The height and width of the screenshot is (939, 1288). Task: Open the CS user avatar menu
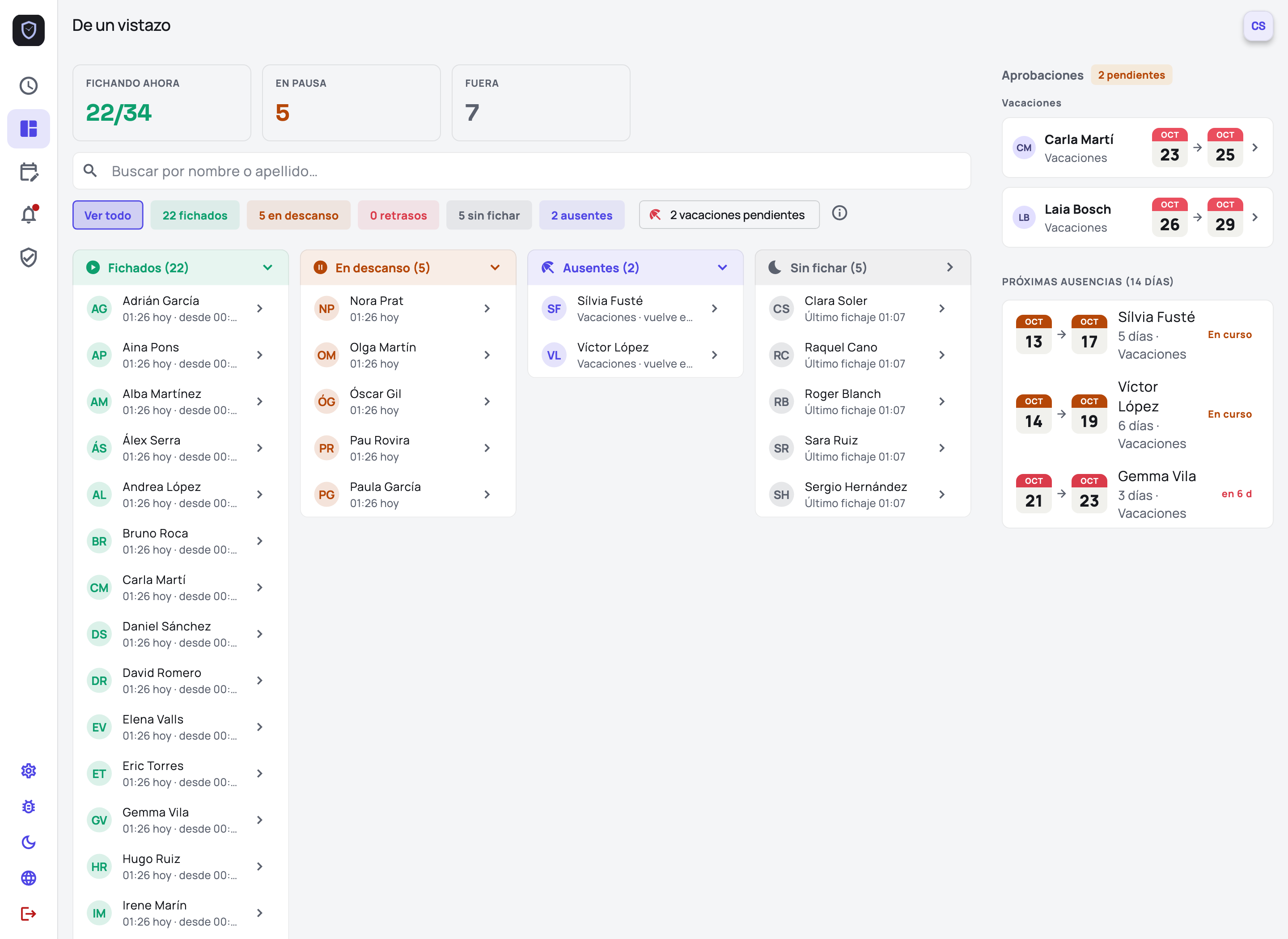pyautogui.click(x=1258, y=26)
